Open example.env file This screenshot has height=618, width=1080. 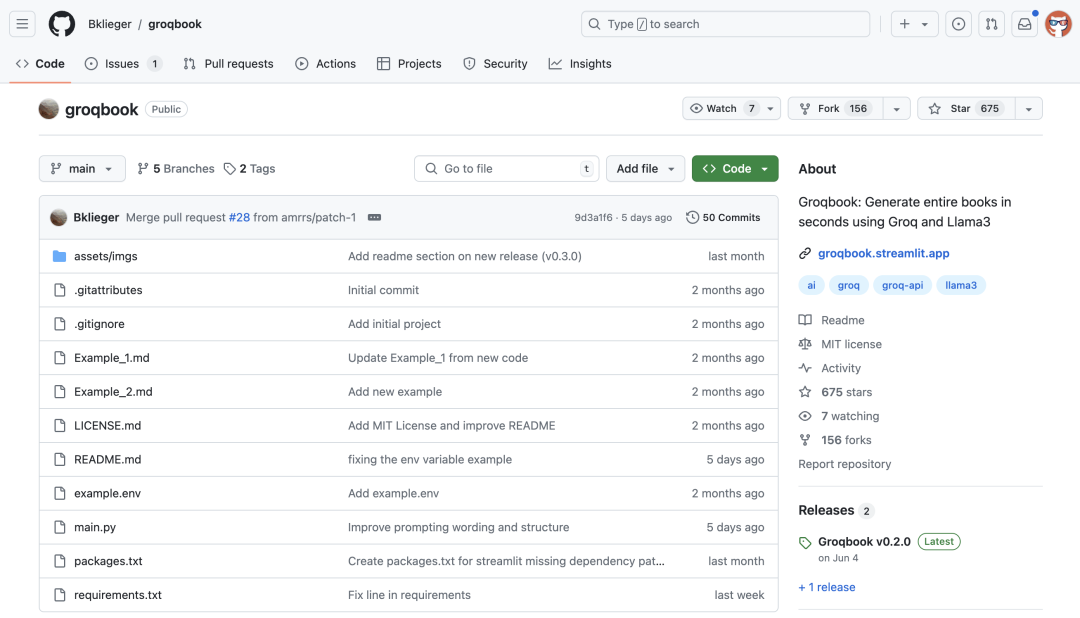[107, 493]
